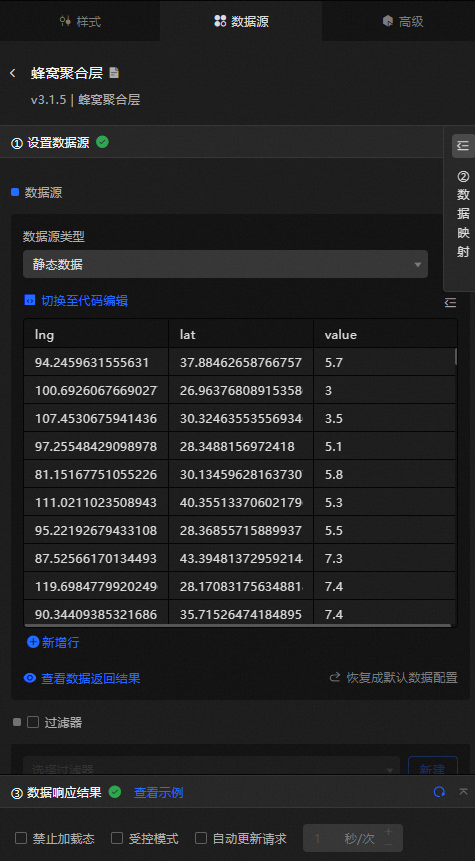Click the 设置数据源 step header

pyautogui.click(x=221, y=142)
